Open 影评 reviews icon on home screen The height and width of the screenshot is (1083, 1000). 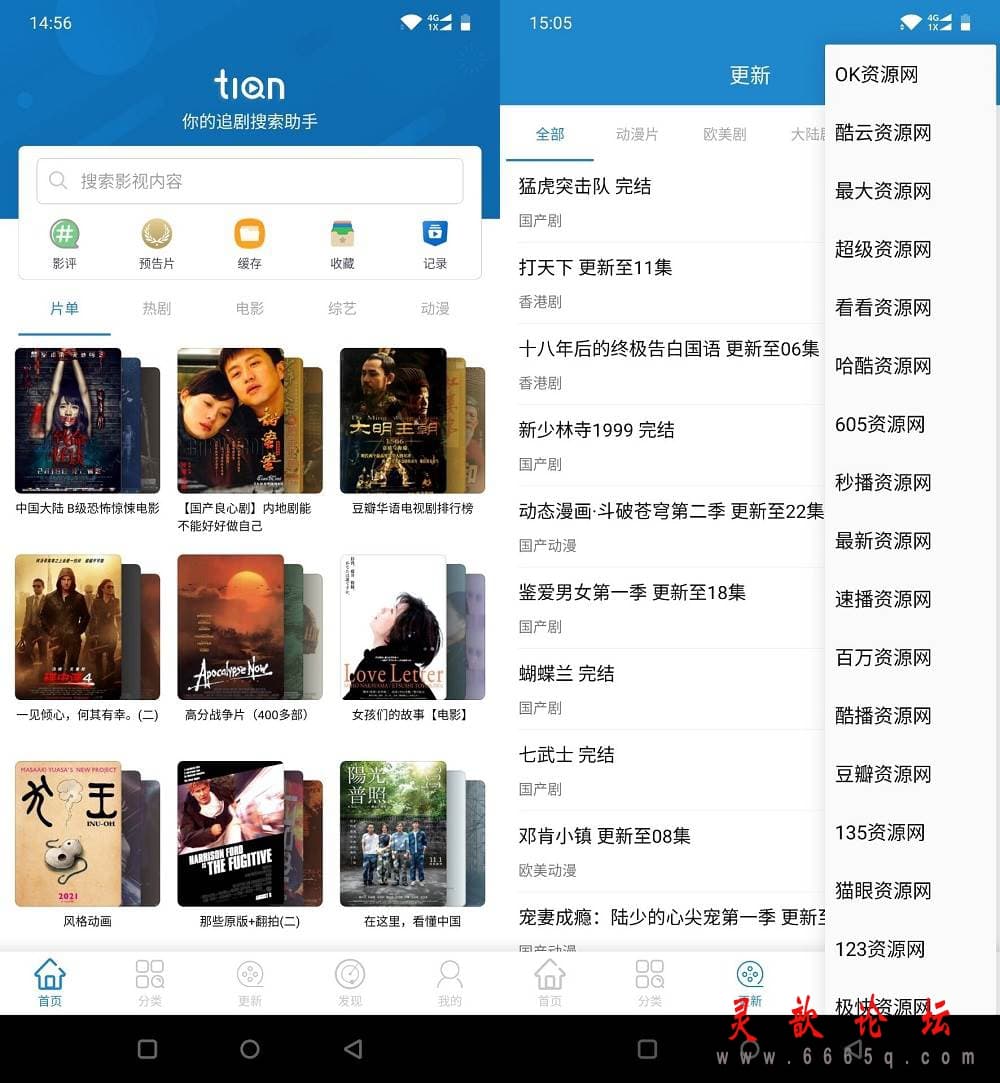(64, 234)
